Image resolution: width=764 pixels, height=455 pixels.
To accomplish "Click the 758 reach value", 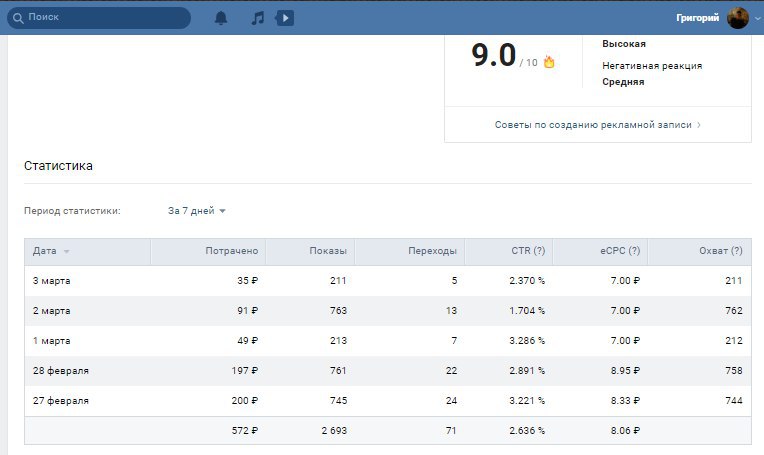I will click(734, 371).
